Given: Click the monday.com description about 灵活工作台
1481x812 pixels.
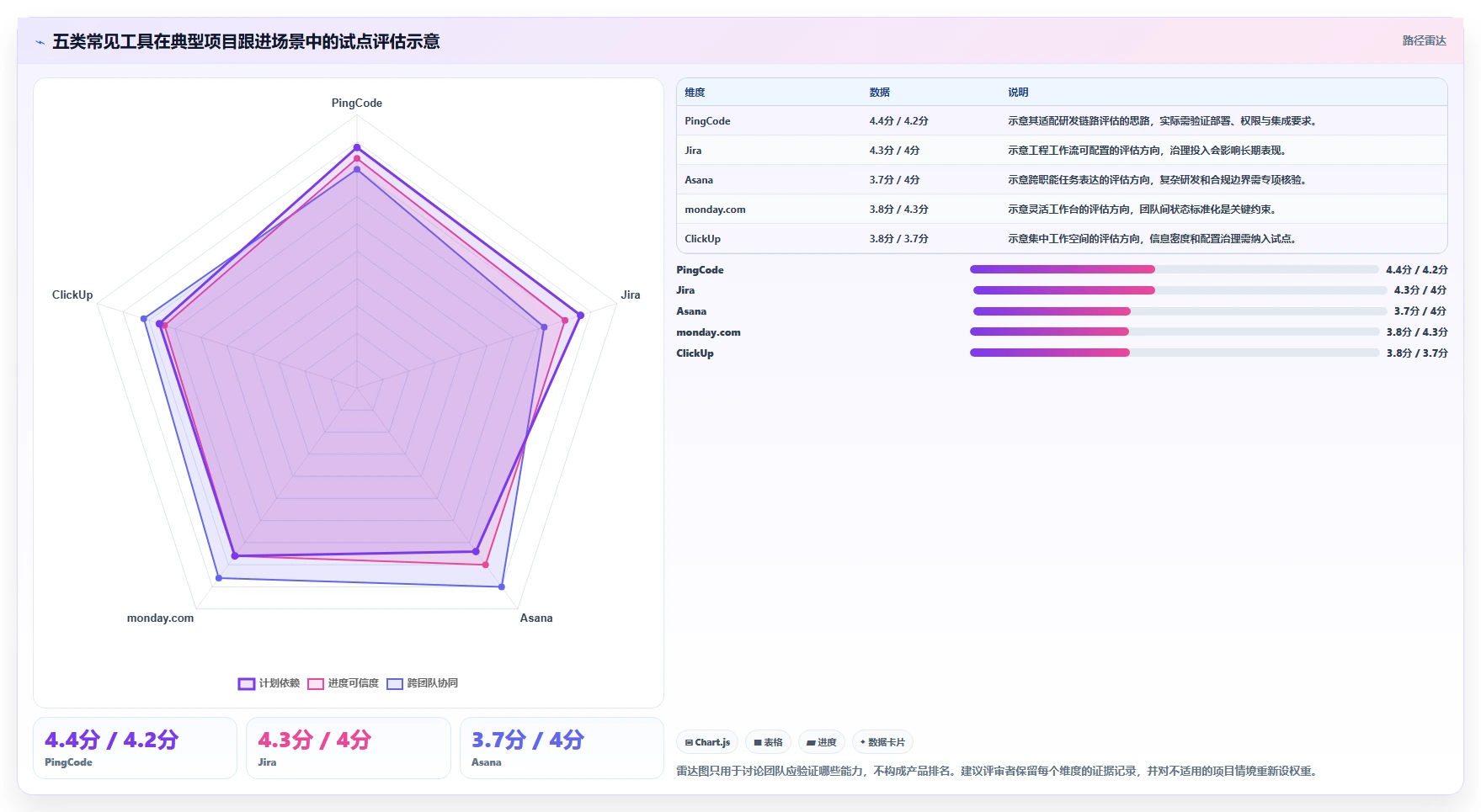Looking at the screenshot, I should tap(1142, 210).
